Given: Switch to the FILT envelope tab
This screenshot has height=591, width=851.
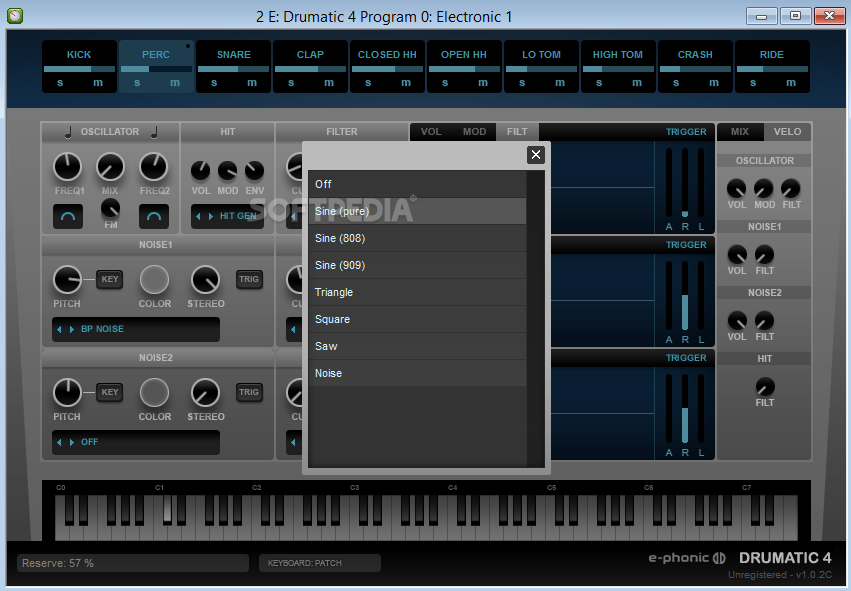Looking at the screenshot, I should [x=517, y=131].
